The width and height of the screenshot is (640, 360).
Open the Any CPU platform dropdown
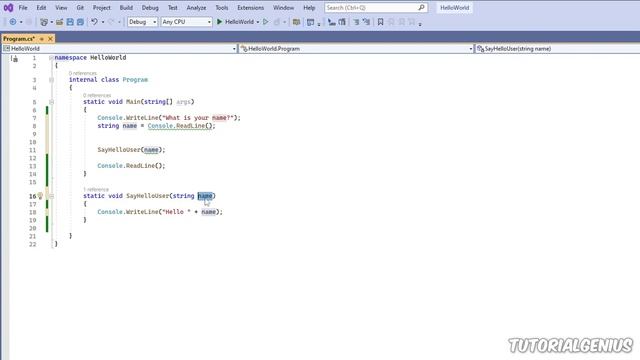[x=187, y=22]
